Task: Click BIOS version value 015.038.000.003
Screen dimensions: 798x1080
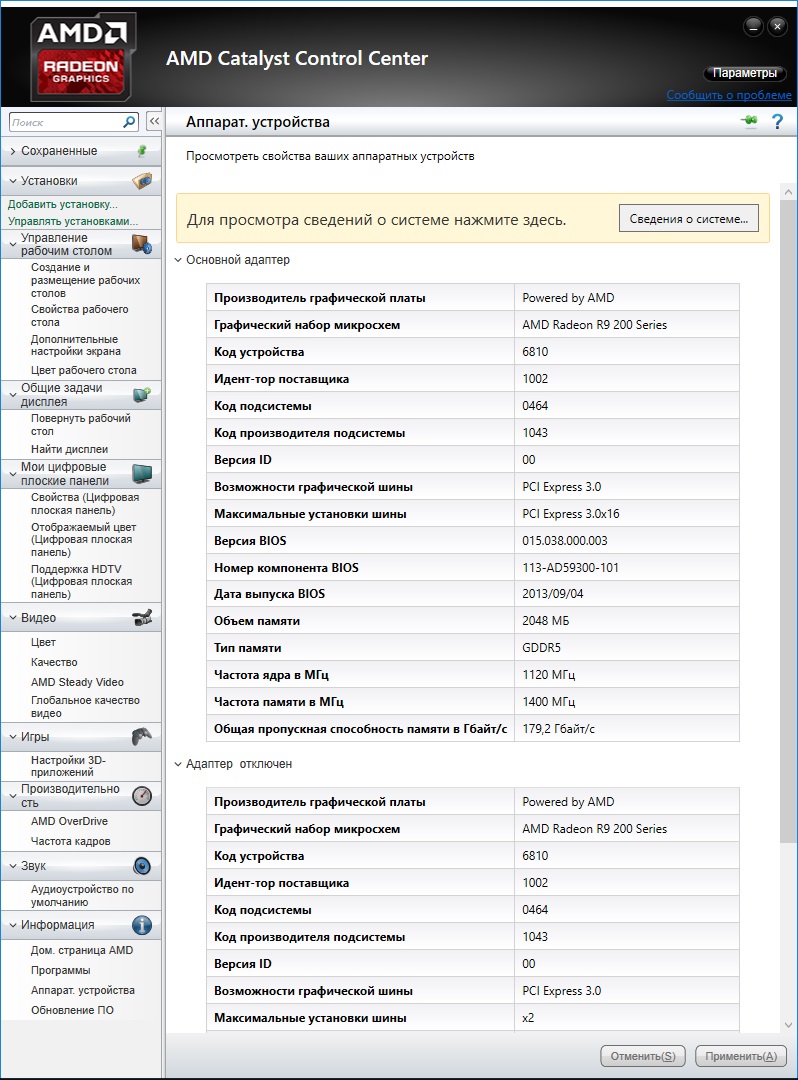Action: pyautogui.click(x=565, y=541)
